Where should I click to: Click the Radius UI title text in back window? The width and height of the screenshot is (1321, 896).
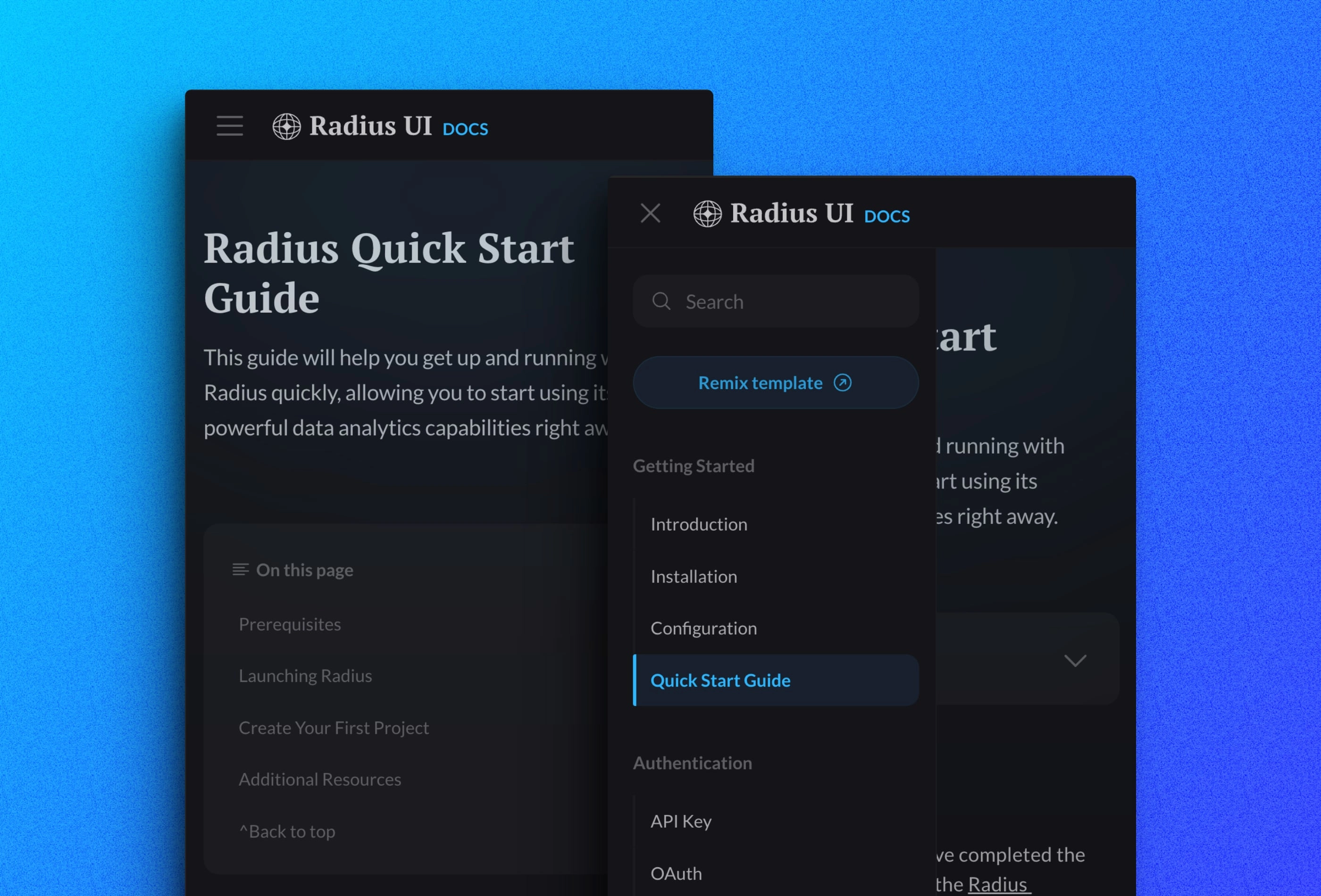(371, 125)
